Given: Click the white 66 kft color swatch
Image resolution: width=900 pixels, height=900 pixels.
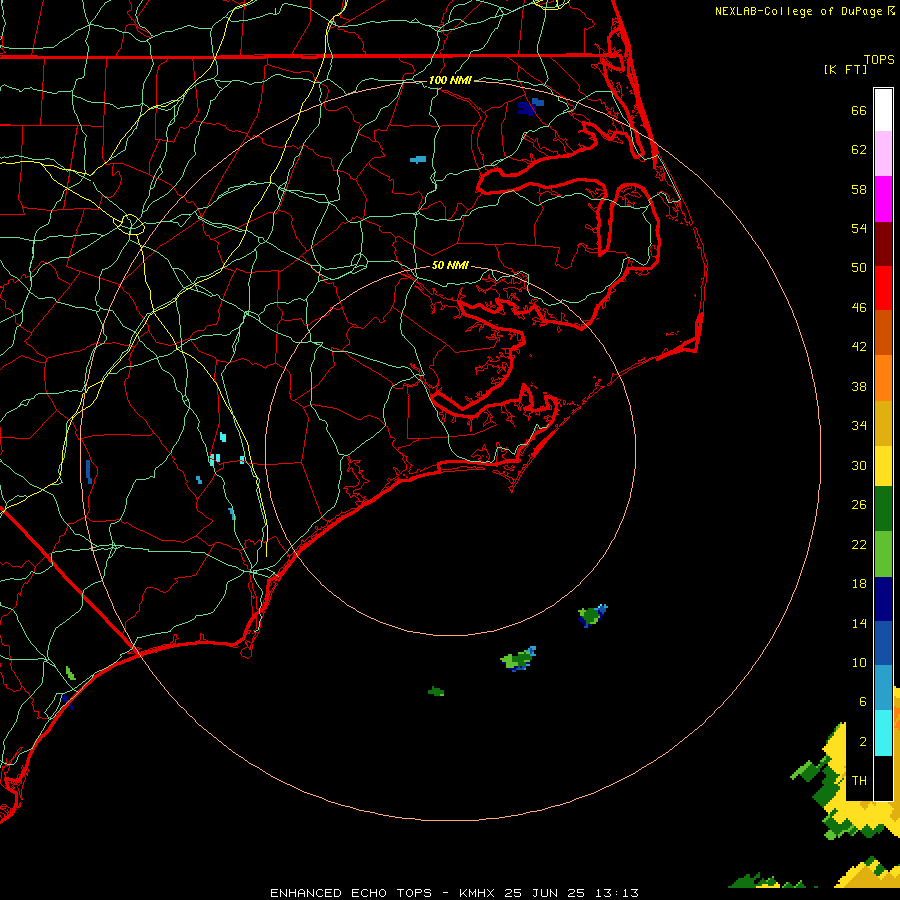Looking at the screenshot, I should tap(883, 110).
